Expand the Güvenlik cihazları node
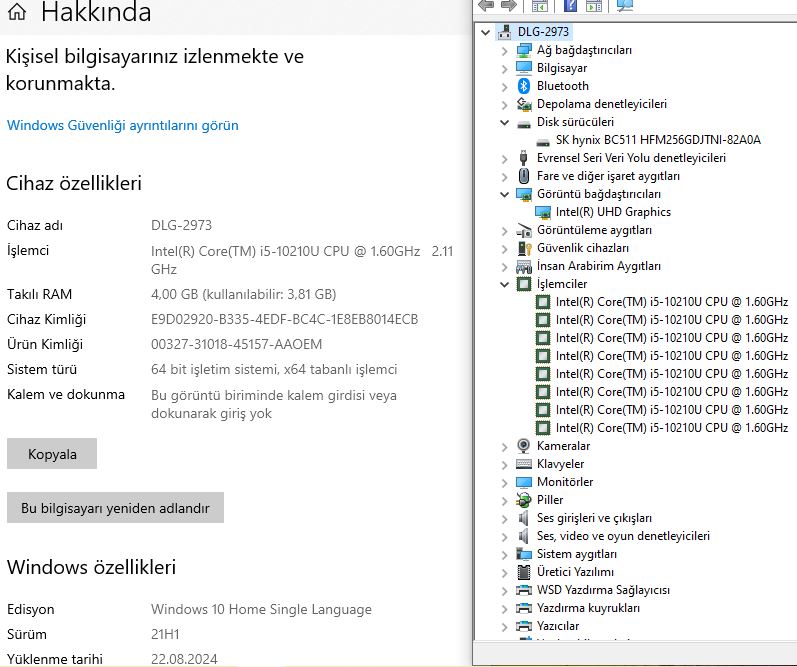 [504, 249]
